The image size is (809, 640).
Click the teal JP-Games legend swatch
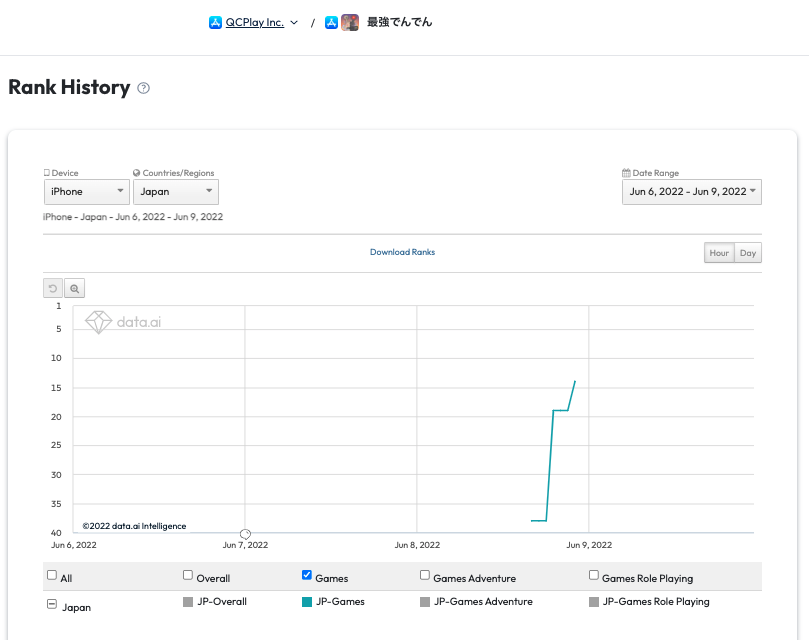tap(307, 602)
